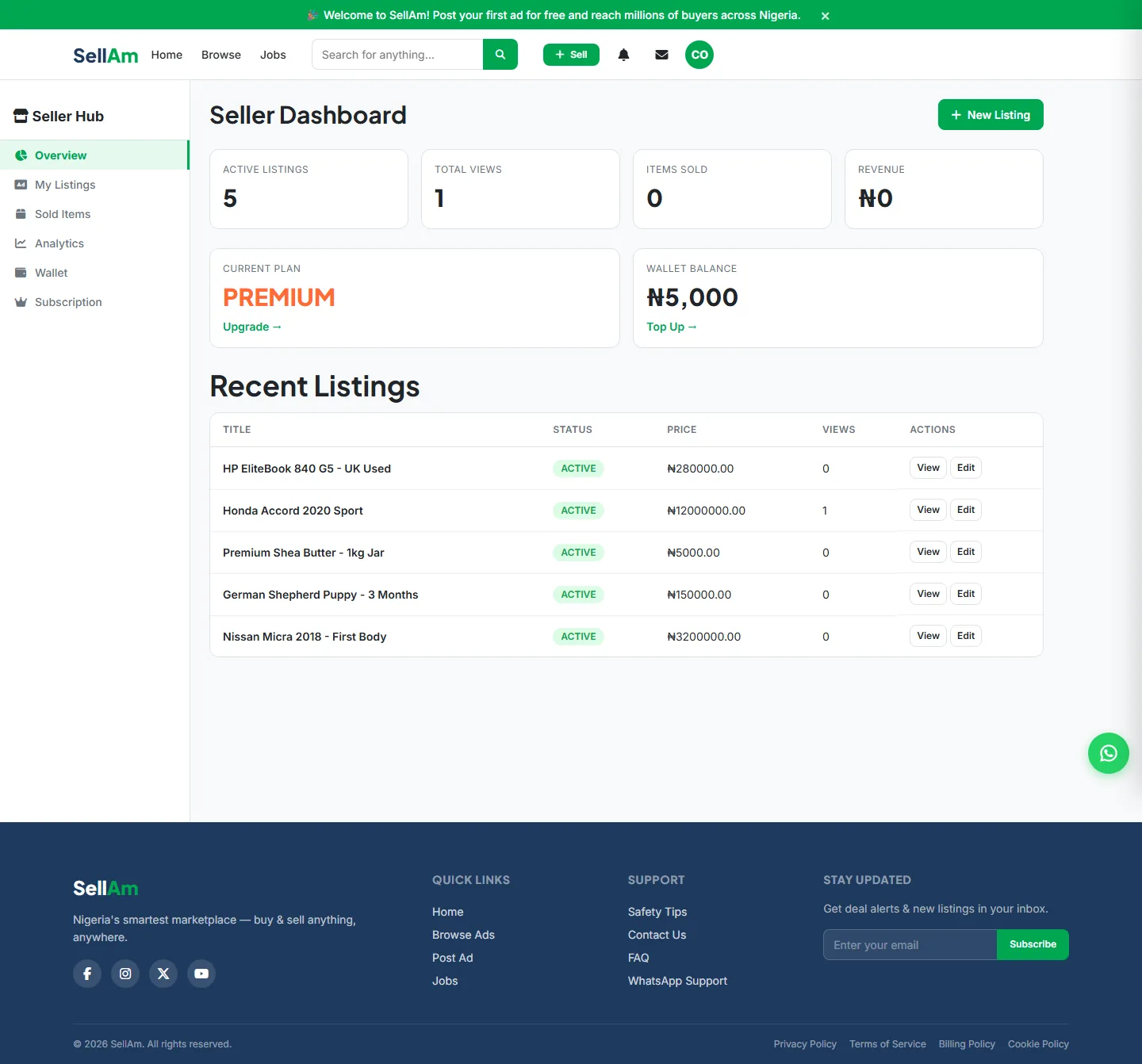The image size is (1142, 1064).
Task: Click the Top Up wallet link
Action: [x=672, y=327]
